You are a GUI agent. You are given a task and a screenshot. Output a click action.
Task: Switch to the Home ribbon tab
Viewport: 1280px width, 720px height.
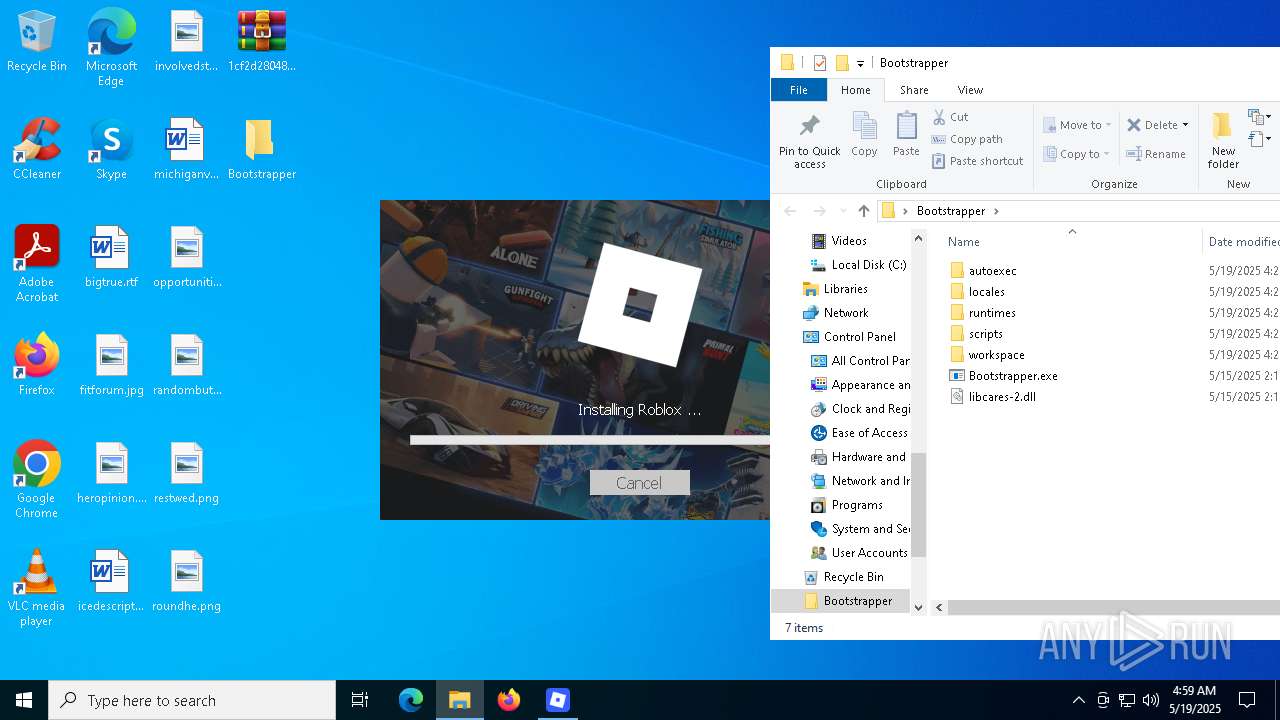click(x=855, y=90)
